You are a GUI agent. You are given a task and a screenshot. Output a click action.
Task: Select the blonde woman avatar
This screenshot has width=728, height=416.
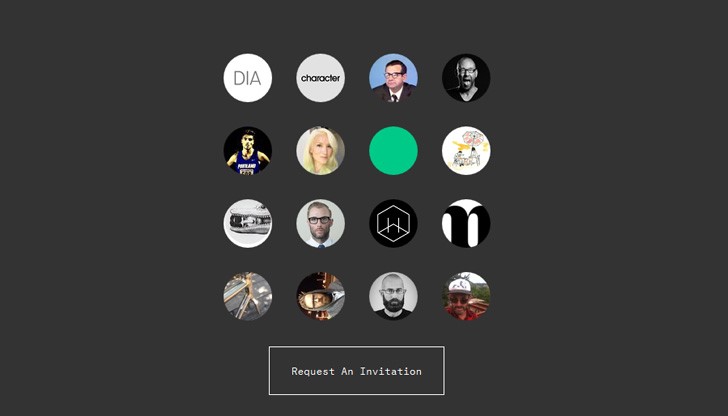(320, 151)
